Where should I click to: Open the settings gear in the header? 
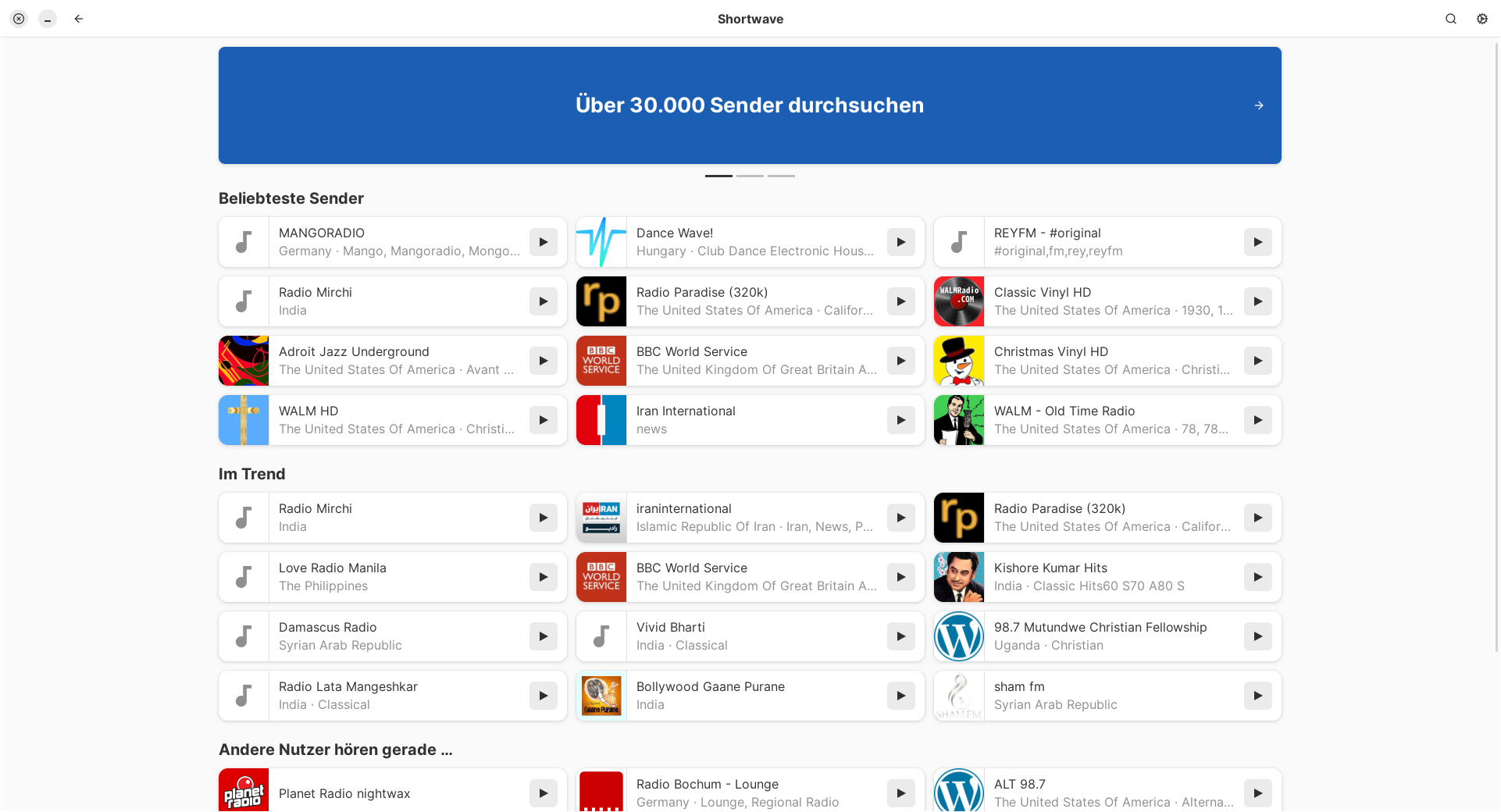coord(1482,19)
